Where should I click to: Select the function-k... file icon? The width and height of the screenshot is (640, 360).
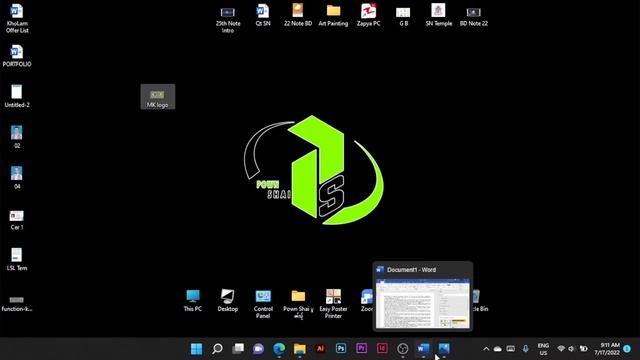pos(17,304)
